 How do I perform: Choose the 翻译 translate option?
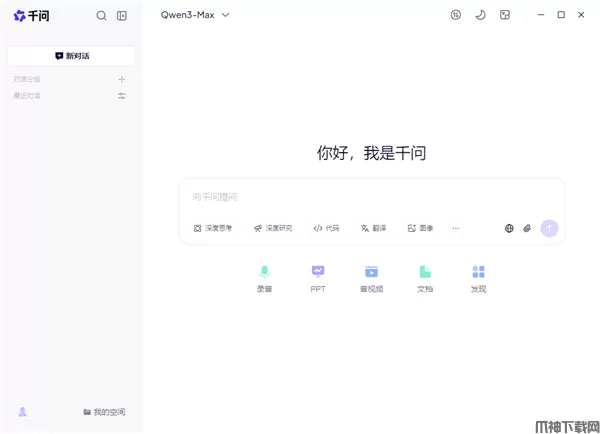(373, 228)
